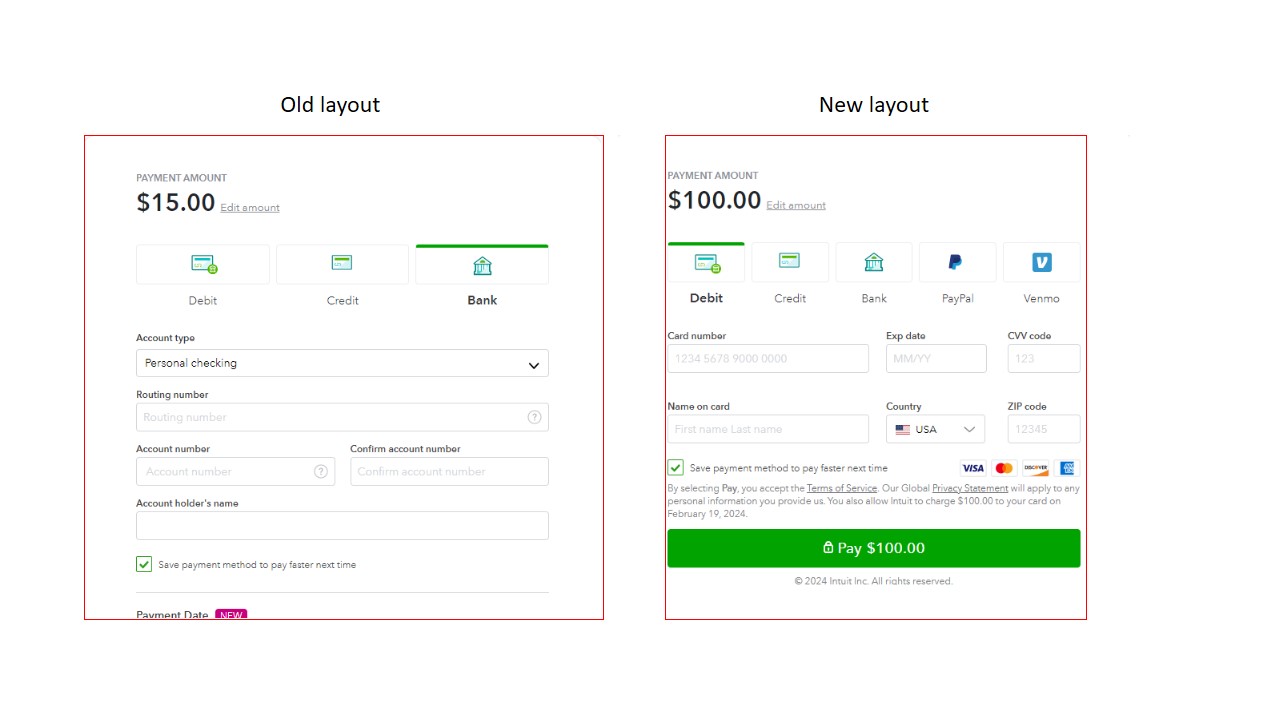Select Credit icon in old layout

coord(342,264)
